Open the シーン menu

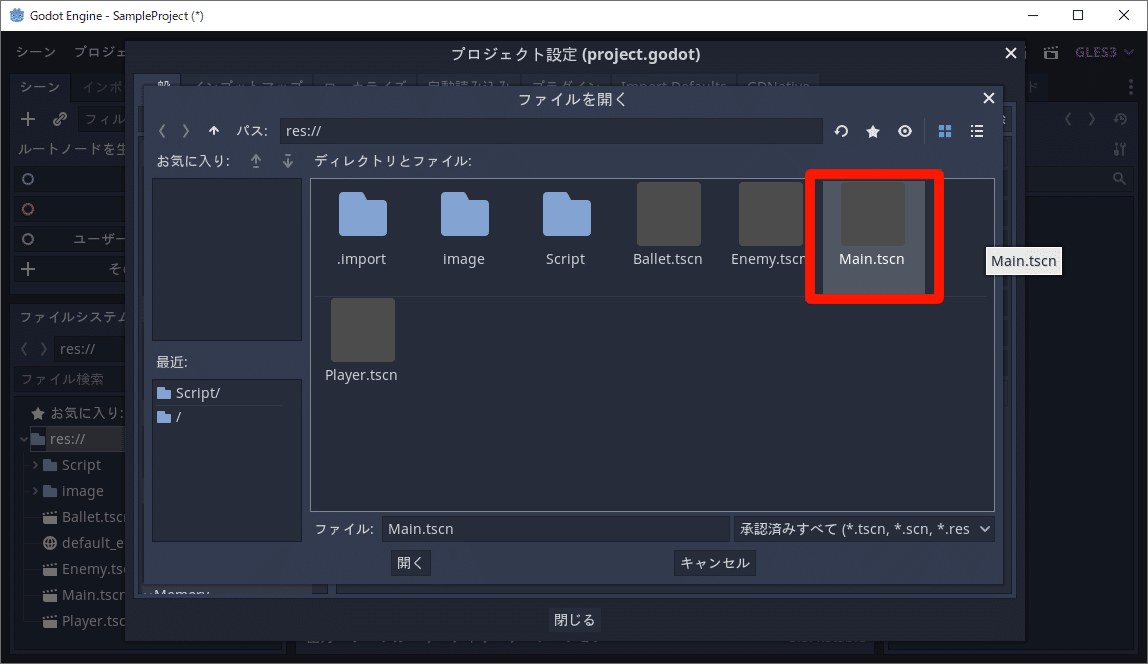pyautogui.click(x=36, y=52)
